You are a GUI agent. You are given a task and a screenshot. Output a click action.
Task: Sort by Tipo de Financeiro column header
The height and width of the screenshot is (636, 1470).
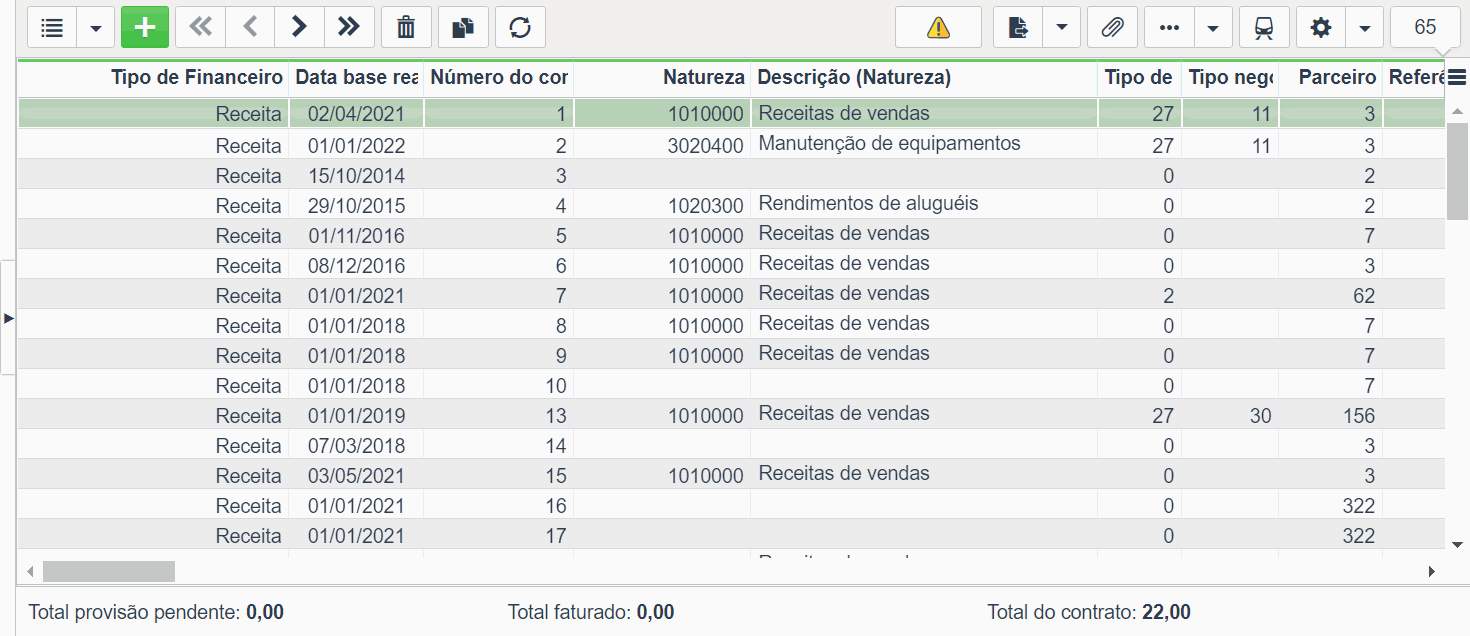(154, 77)
